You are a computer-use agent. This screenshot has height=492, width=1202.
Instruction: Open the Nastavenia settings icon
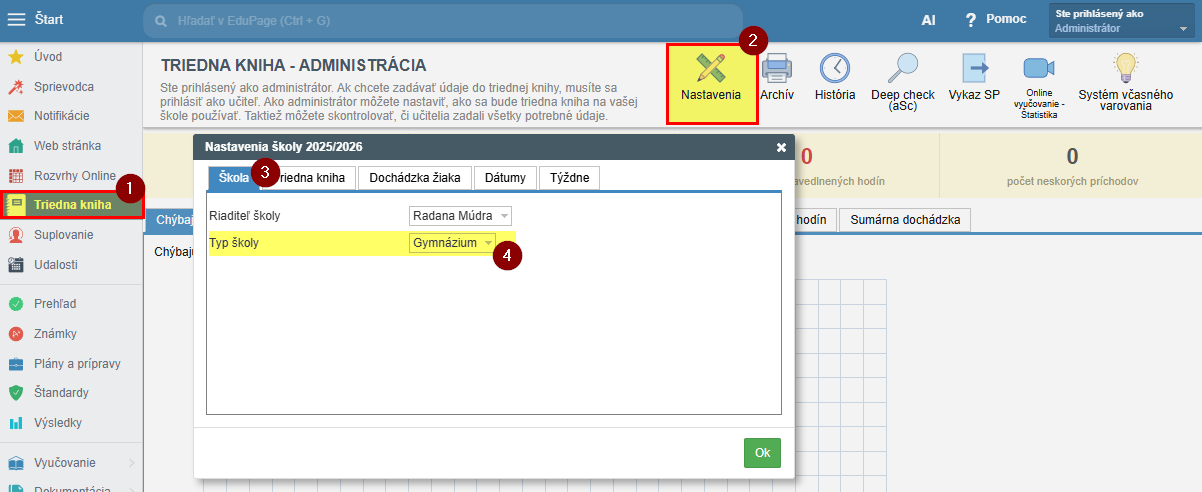pos(711,78)
